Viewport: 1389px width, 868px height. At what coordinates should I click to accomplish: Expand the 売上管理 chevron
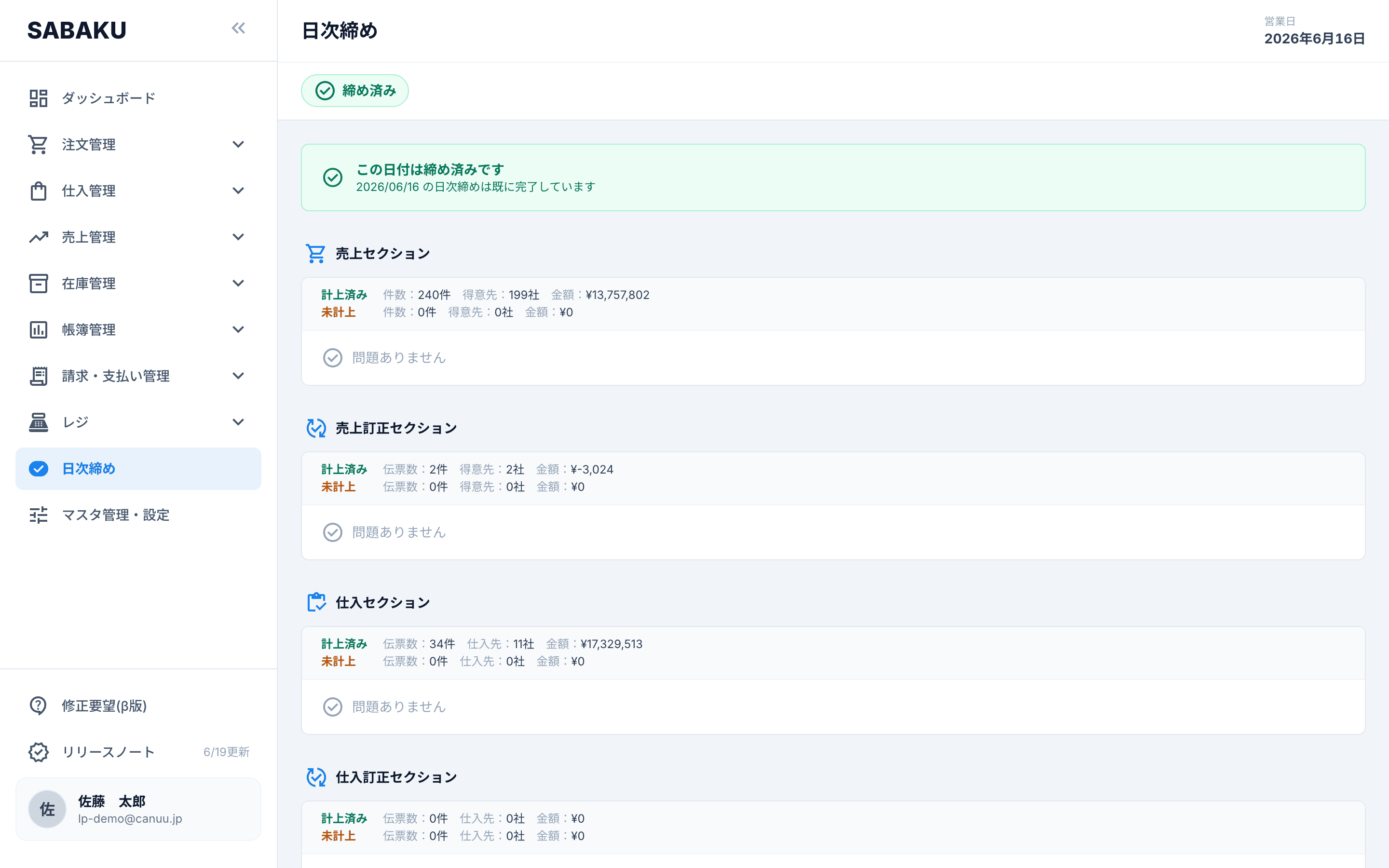(x=238, y=237)
